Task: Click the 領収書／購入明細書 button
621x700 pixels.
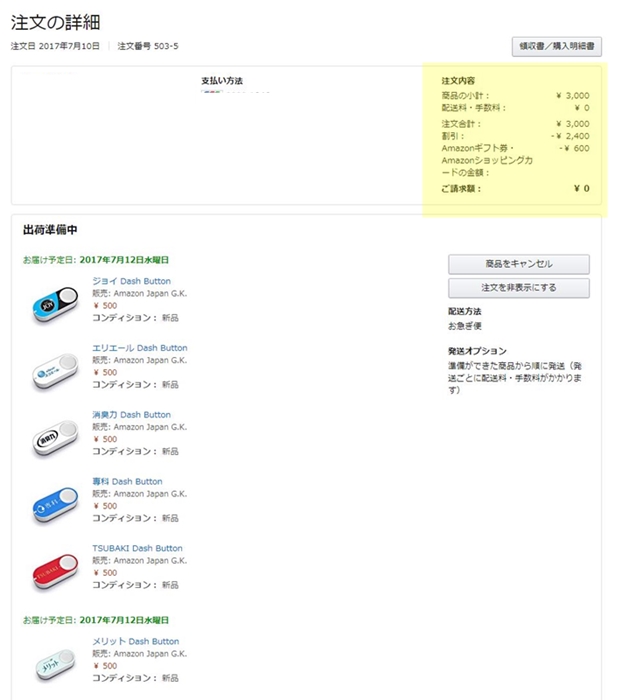Action: tap(556, 46)
